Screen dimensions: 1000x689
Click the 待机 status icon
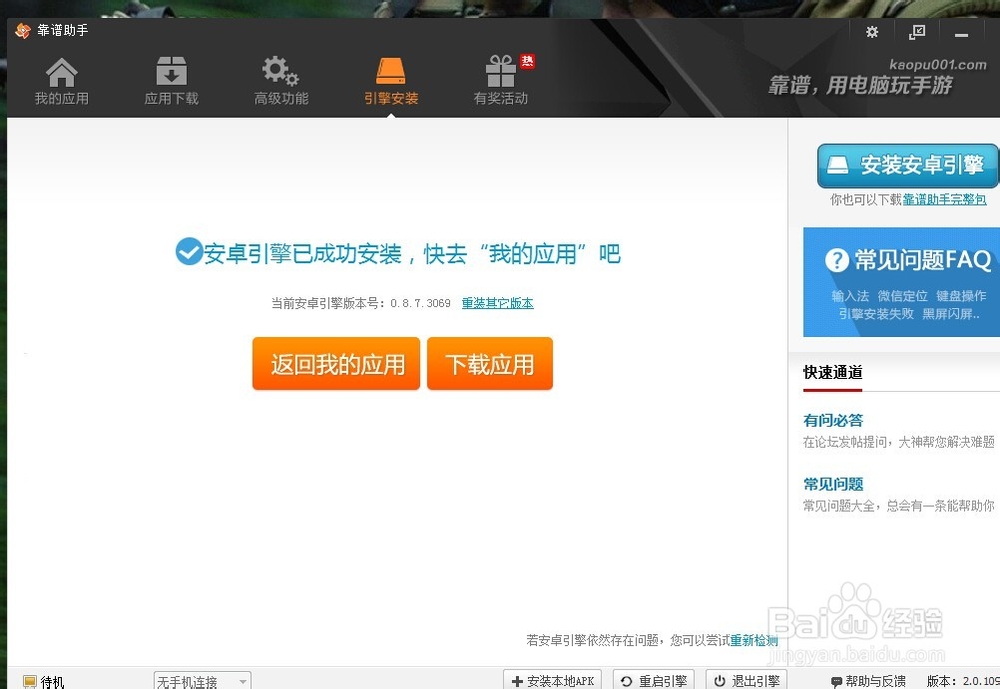(30, 682)
